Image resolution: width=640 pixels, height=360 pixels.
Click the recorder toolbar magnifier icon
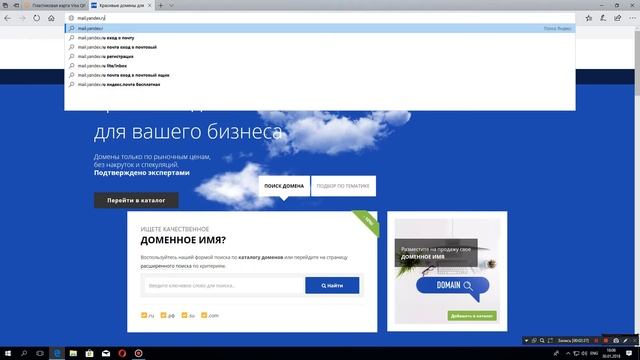[x=542, y=340]
